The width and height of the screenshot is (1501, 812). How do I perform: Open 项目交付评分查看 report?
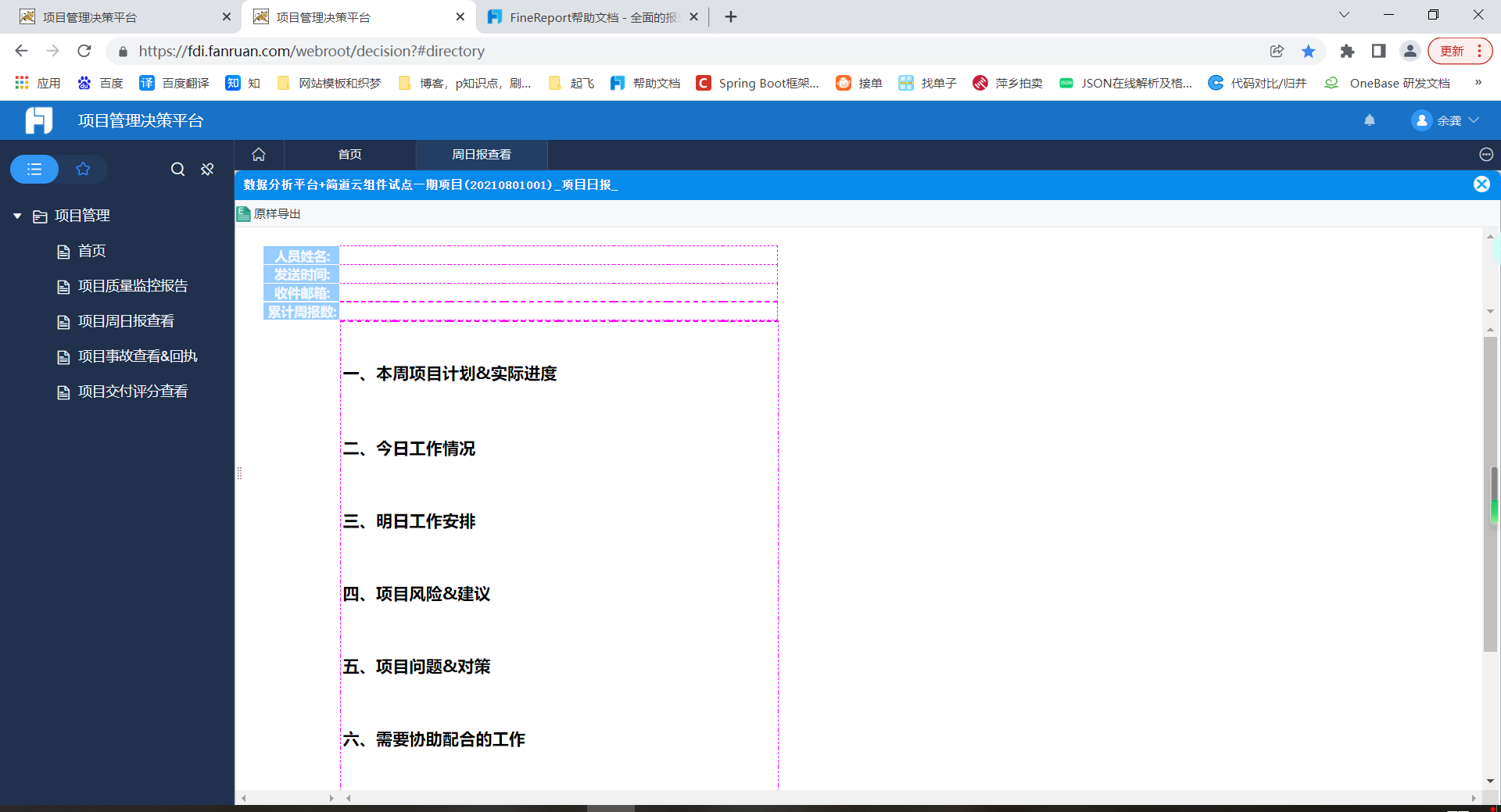pyautogui.click(x=133, y=392)
